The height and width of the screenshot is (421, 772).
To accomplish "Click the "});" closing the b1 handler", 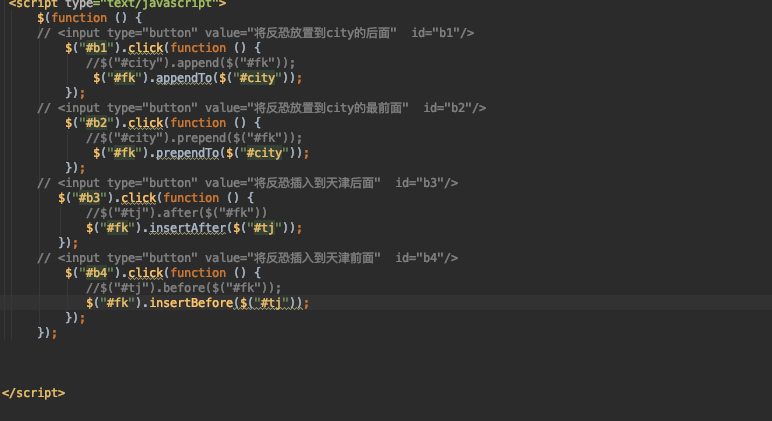I will tap(75, 93).
